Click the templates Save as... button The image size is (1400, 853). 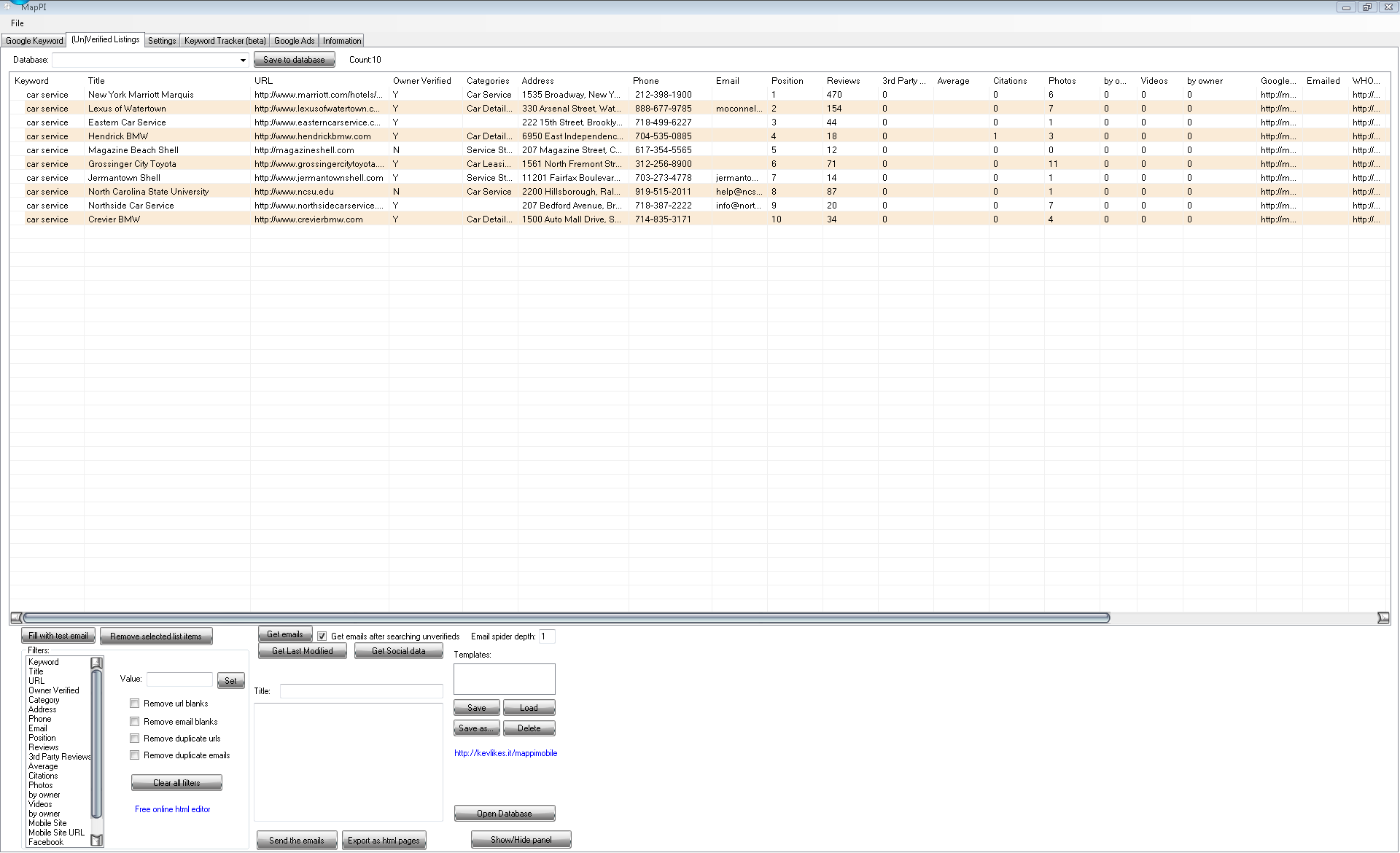point(477,728)
